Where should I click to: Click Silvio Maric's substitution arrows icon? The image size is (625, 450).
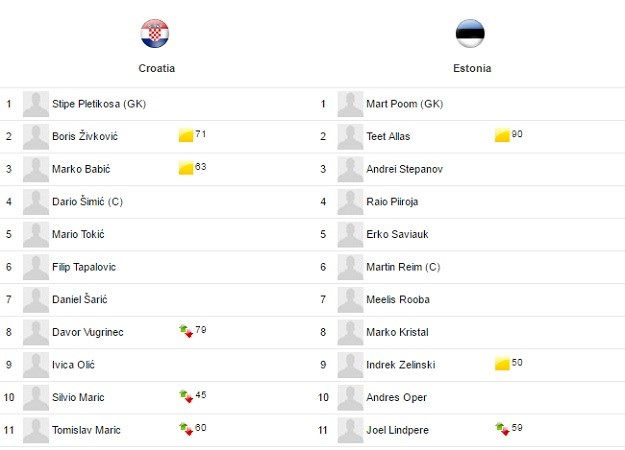coord(186,396)
